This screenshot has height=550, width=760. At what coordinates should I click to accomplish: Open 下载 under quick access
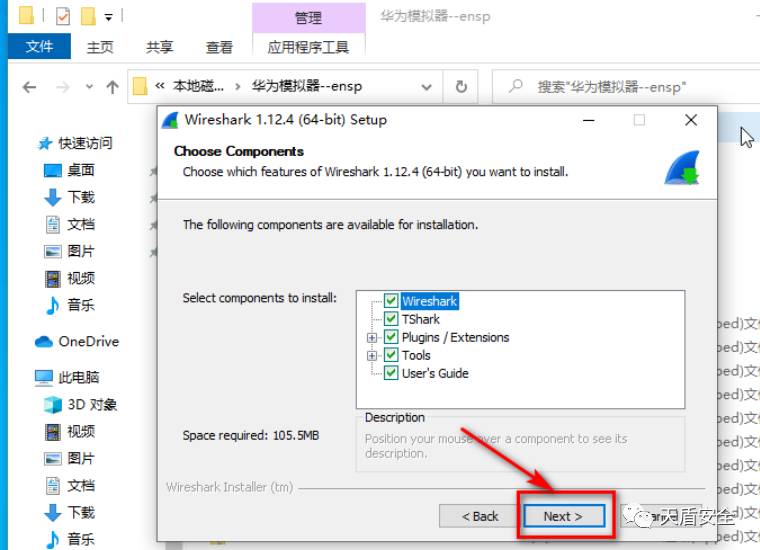point(69,197)
